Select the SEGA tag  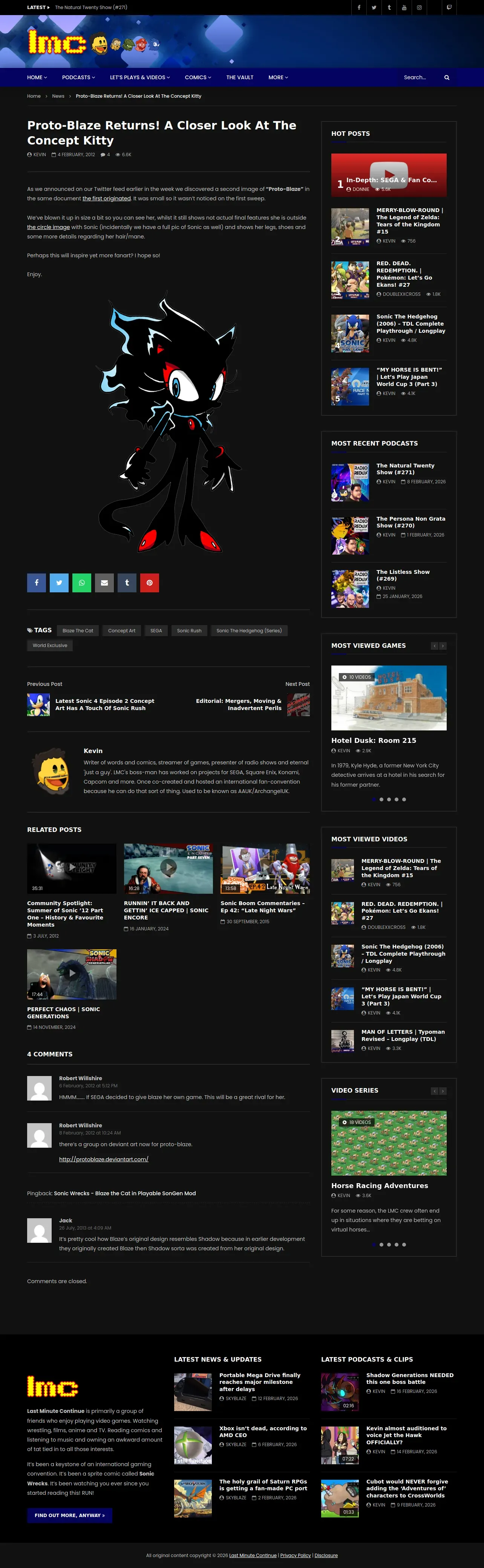click(x=156, y=630)
